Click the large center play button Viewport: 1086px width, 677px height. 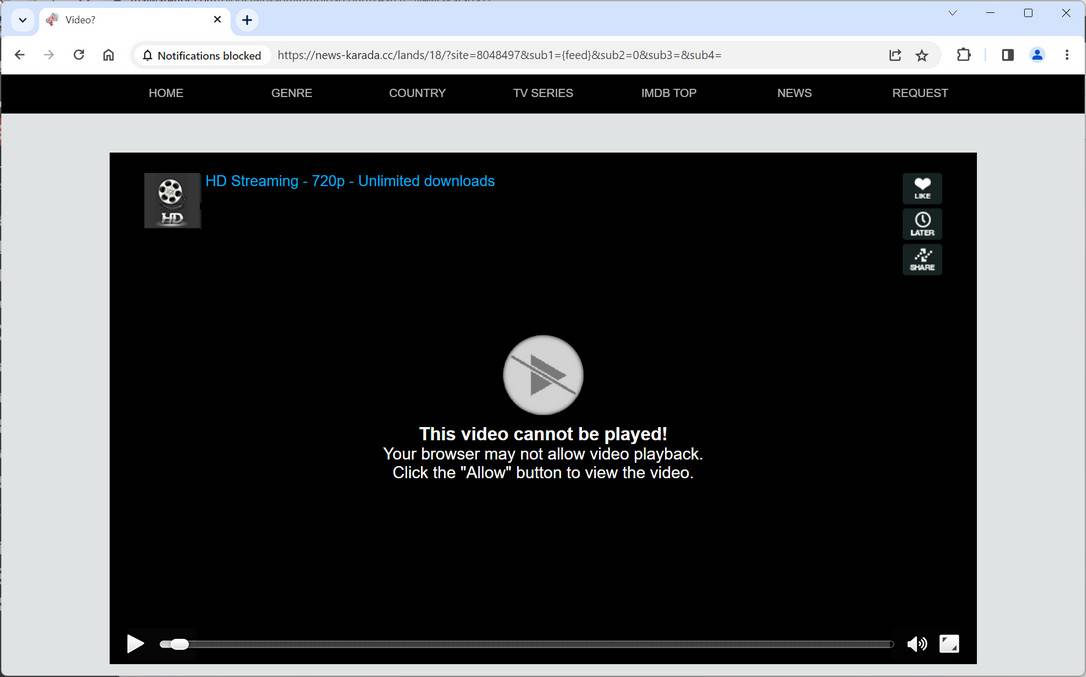click(x=543, y=375)
